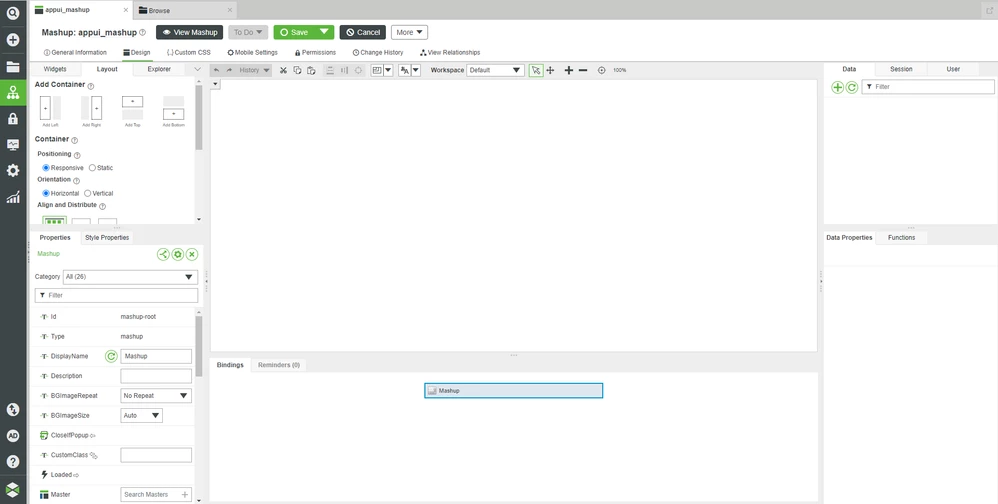
Task: Open the View Relationships tab
Action: 450,52
